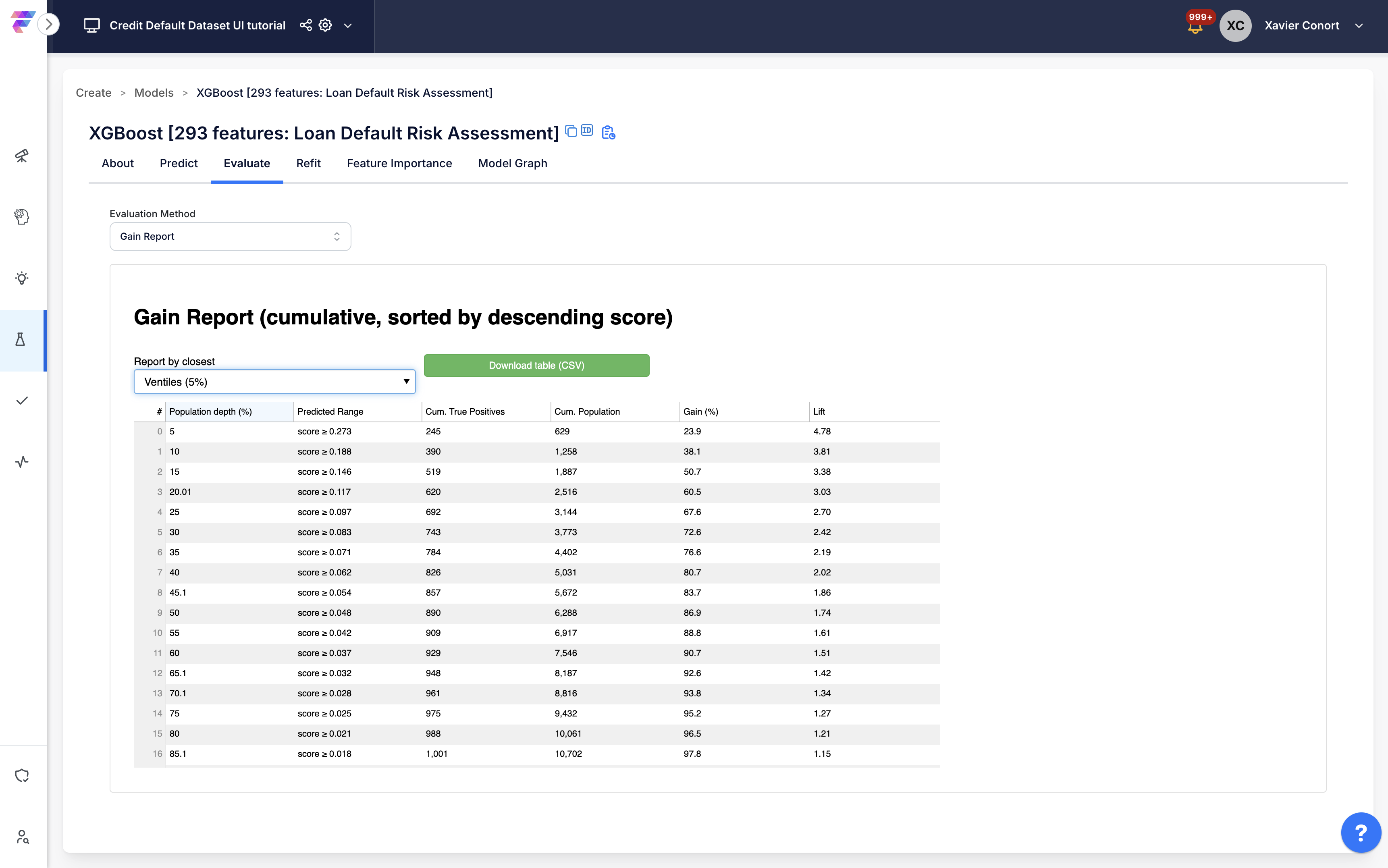Open the user search icon in sidebar
1388x868 pixels.
(x=22, y=837)
